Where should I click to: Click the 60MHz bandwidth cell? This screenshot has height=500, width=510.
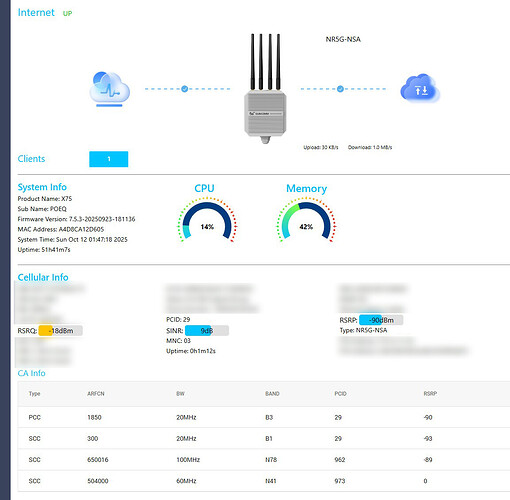pos(186,481)
